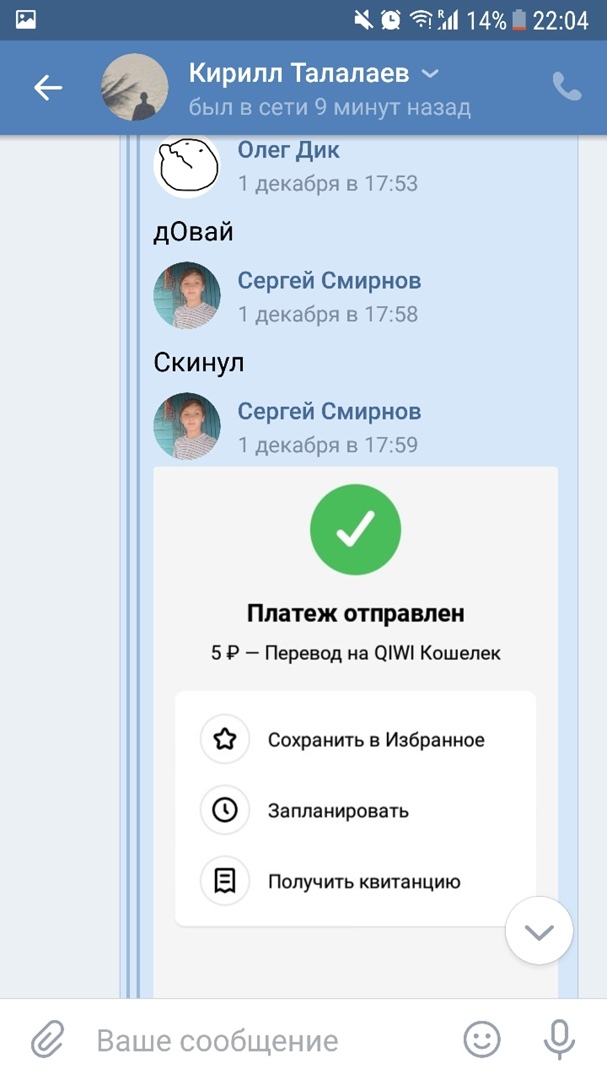Tap the clock icon for Запланировать
The height and width of the screenshot is (1080, 607).
pyautogui.click(x=225, y=810)
